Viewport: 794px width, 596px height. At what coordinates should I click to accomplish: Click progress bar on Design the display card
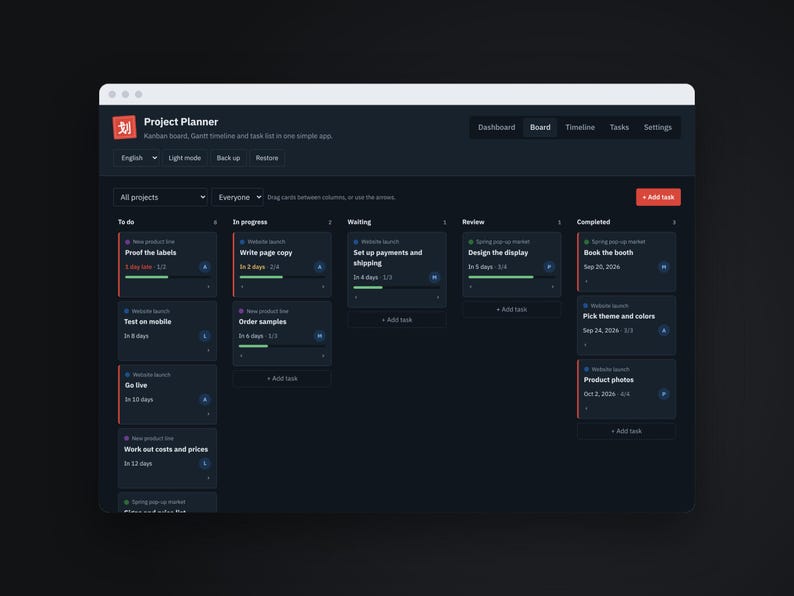[x=511, y=277]
